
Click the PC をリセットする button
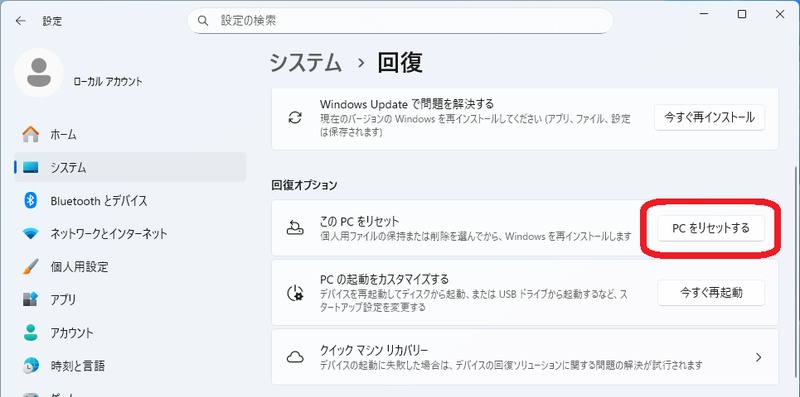pos(711,229)
